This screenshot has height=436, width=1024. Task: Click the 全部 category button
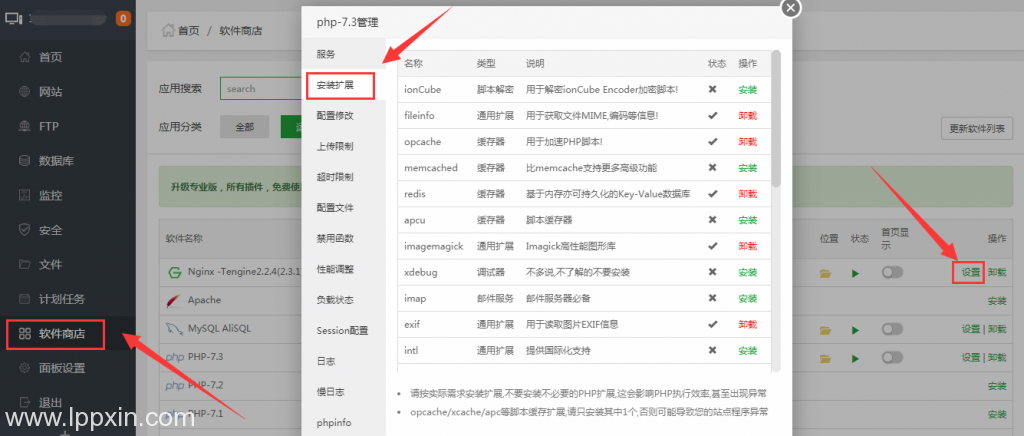(x=244, y=127)
